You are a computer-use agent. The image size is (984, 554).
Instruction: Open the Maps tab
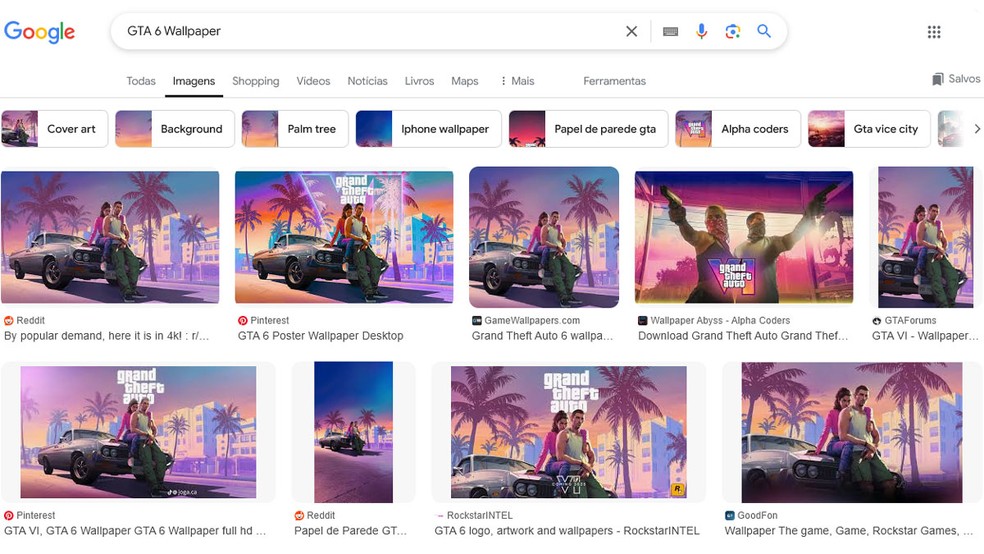coord(464,81)
